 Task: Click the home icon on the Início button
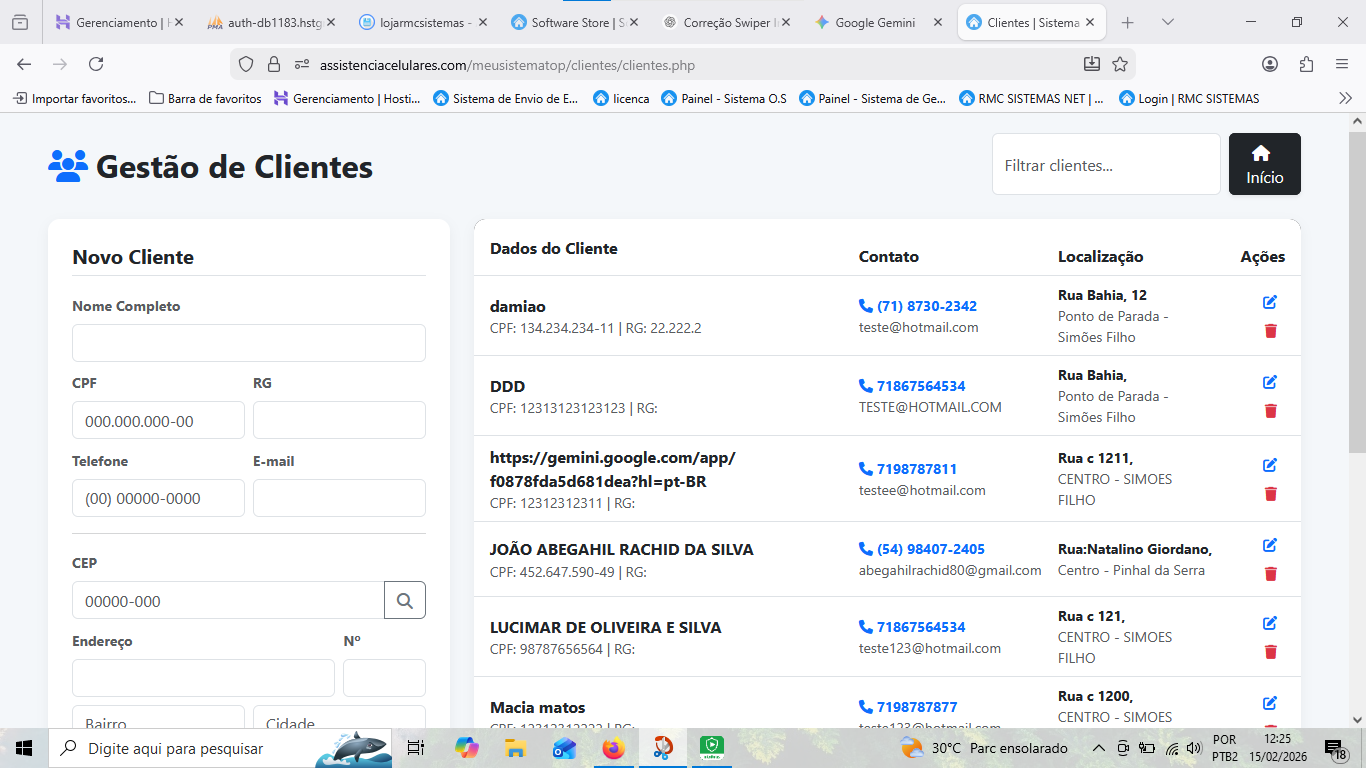1263,152
